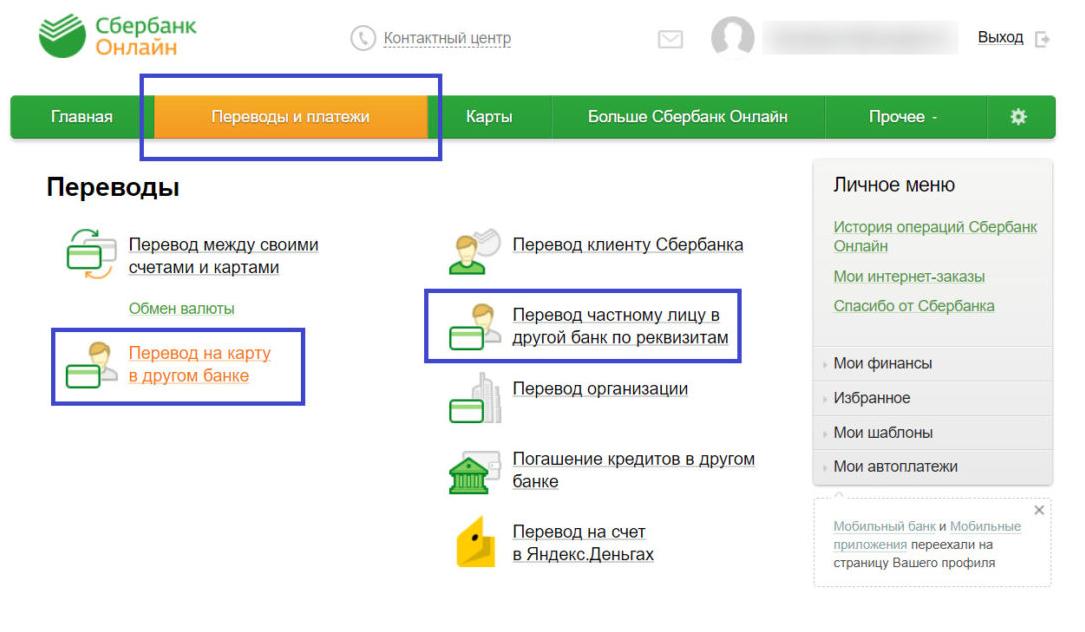Viewport: 1085px width, 632px height.
Task: Open Спасибо от Сбербанка link
Action: click(x=913, y=306)
